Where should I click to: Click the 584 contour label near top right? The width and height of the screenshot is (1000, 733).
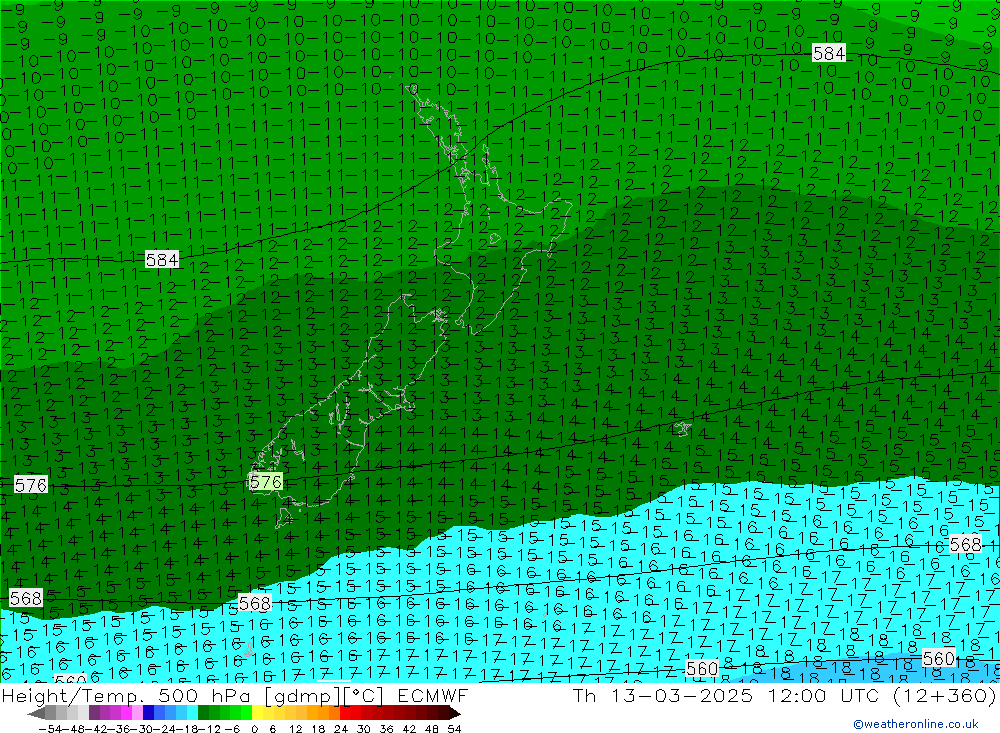coord(828,53)
